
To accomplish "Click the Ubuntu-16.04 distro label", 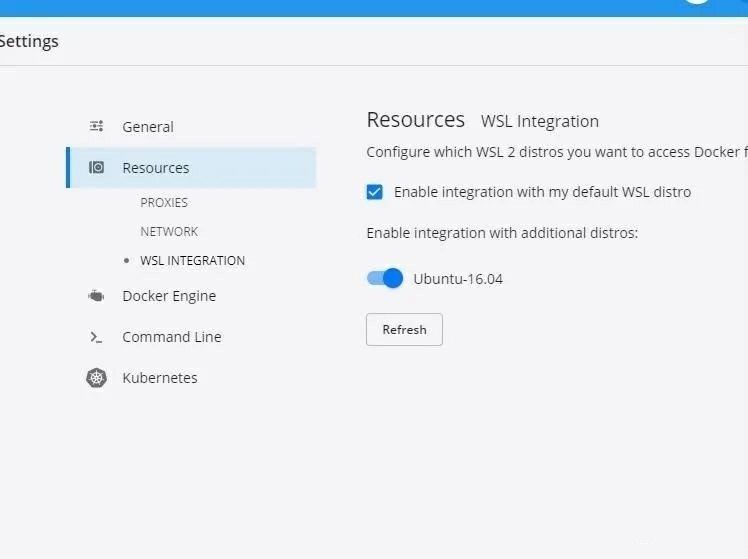I will tap(458, 279).
